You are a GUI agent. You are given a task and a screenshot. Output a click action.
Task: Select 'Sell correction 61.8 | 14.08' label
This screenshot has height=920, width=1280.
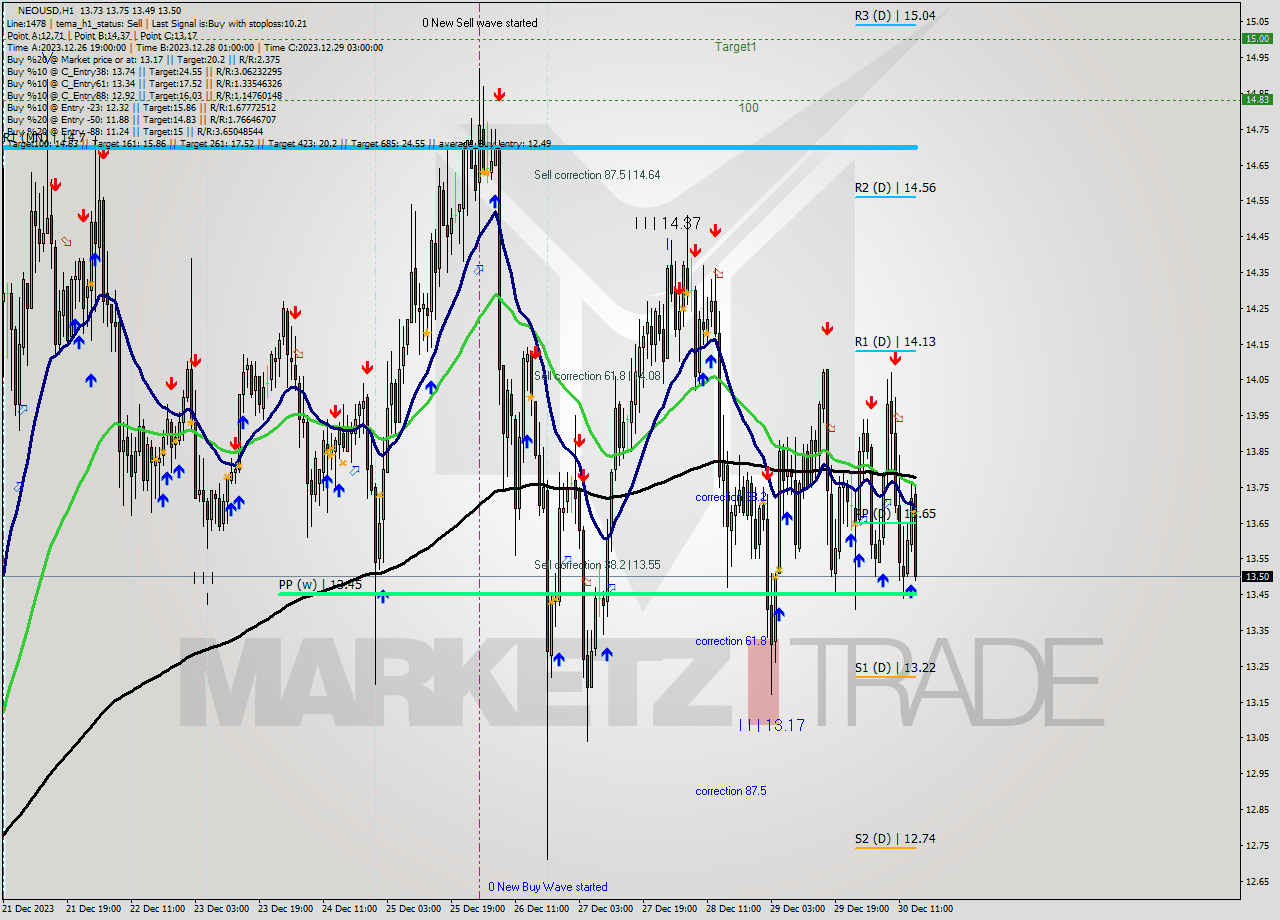point(597,377)
